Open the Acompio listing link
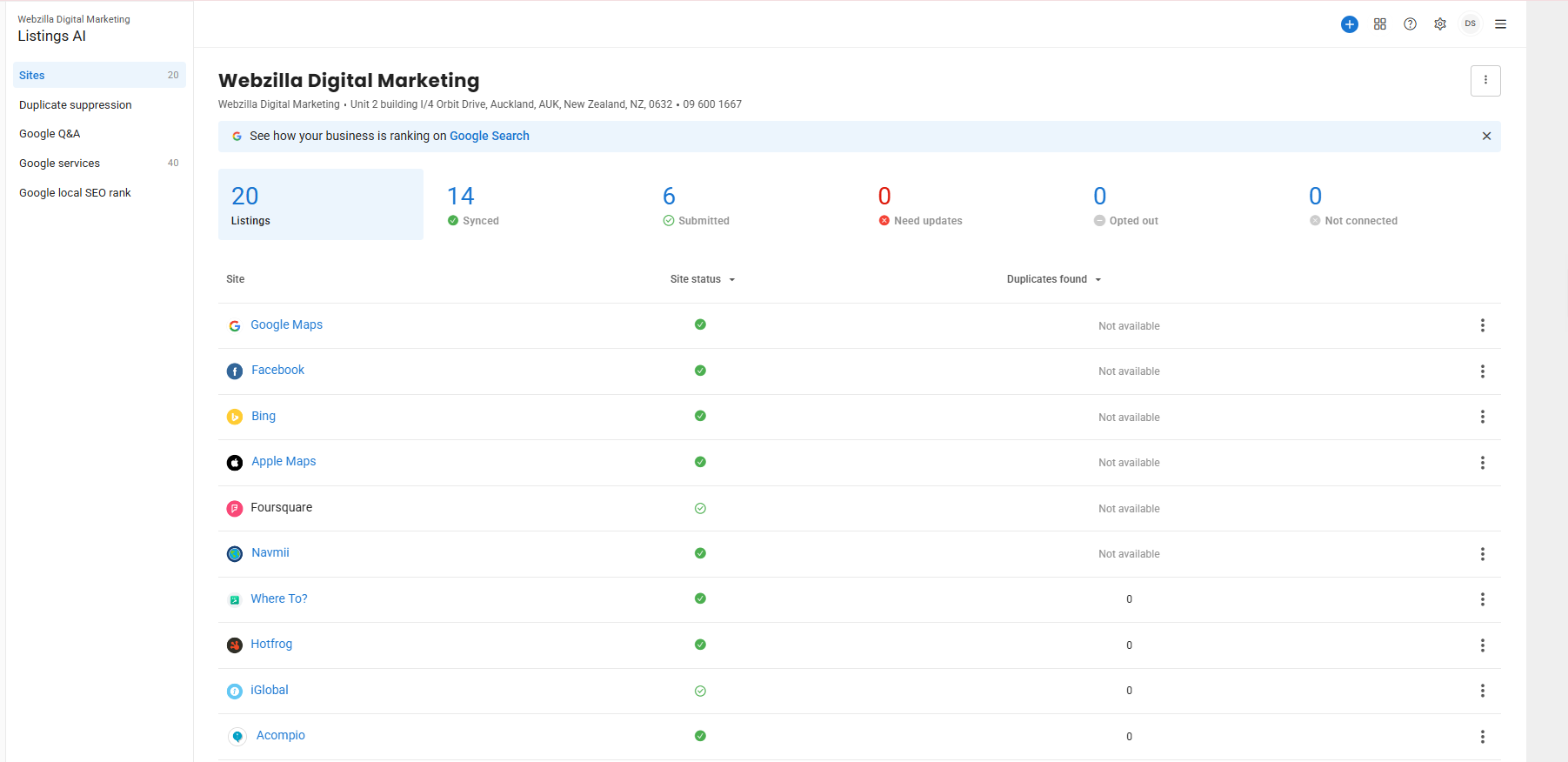This screenshot has height=762, width=1568. point(281,735)
